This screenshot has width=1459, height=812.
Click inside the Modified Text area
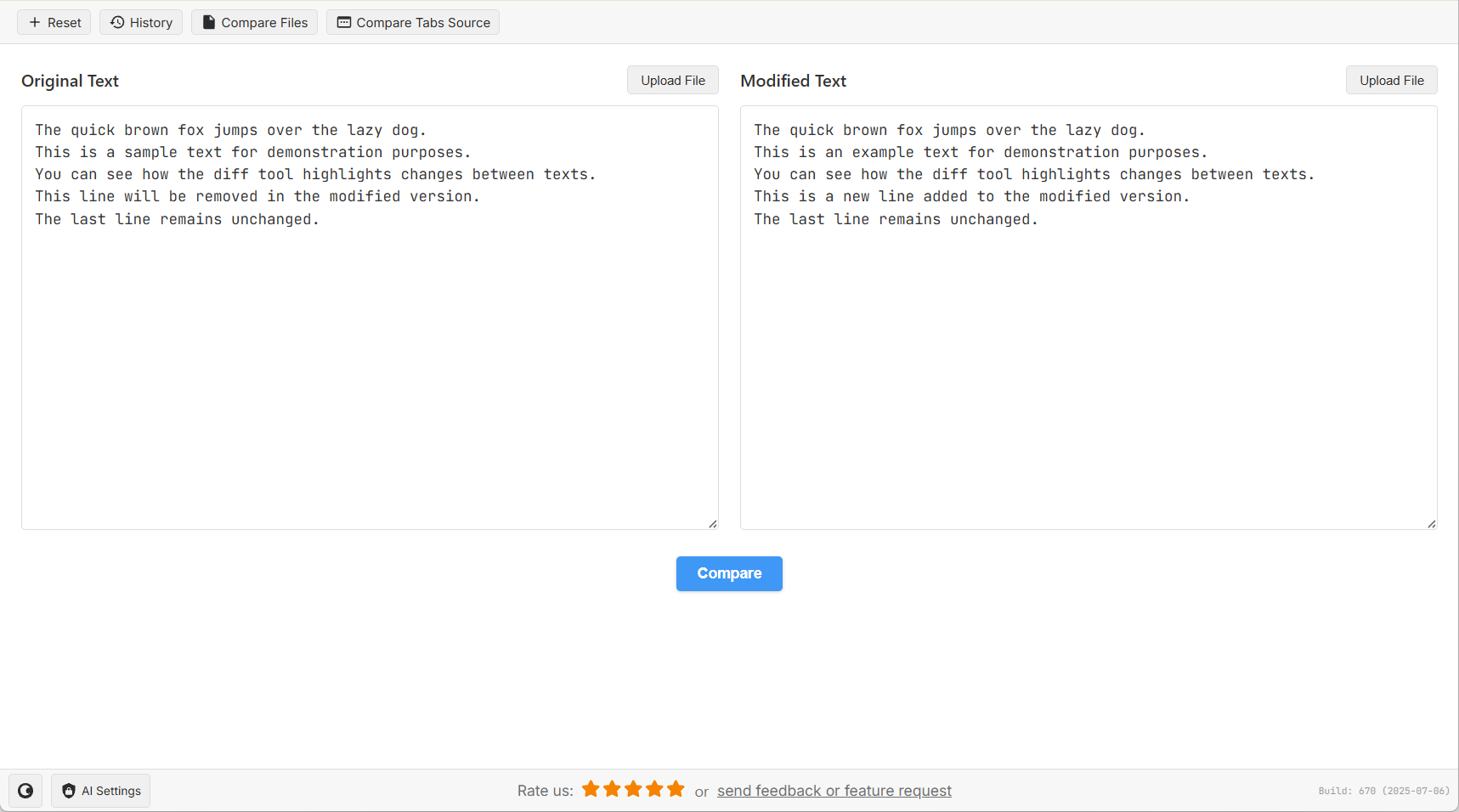pyautogui.click(x=1089, y=318)
